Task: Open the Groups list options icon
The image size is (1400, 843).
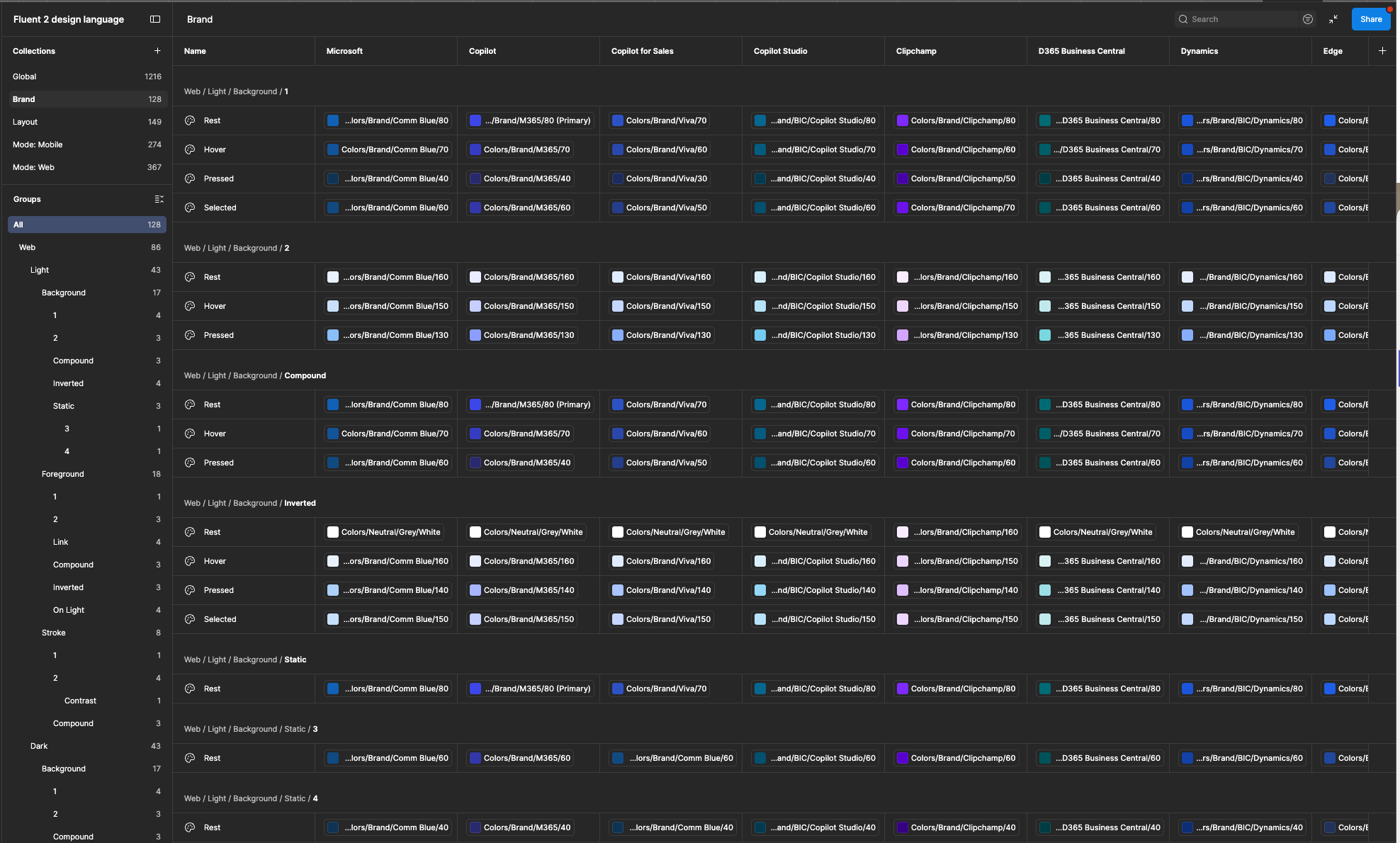Action: coord(159,199)
